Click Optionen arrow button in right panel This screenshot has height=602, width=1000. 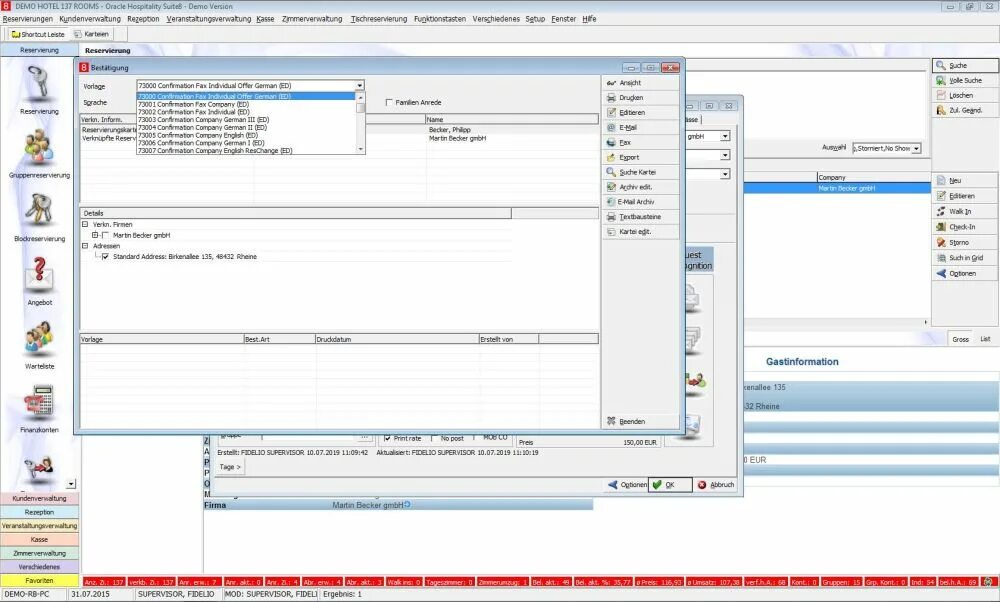point(965,273)
